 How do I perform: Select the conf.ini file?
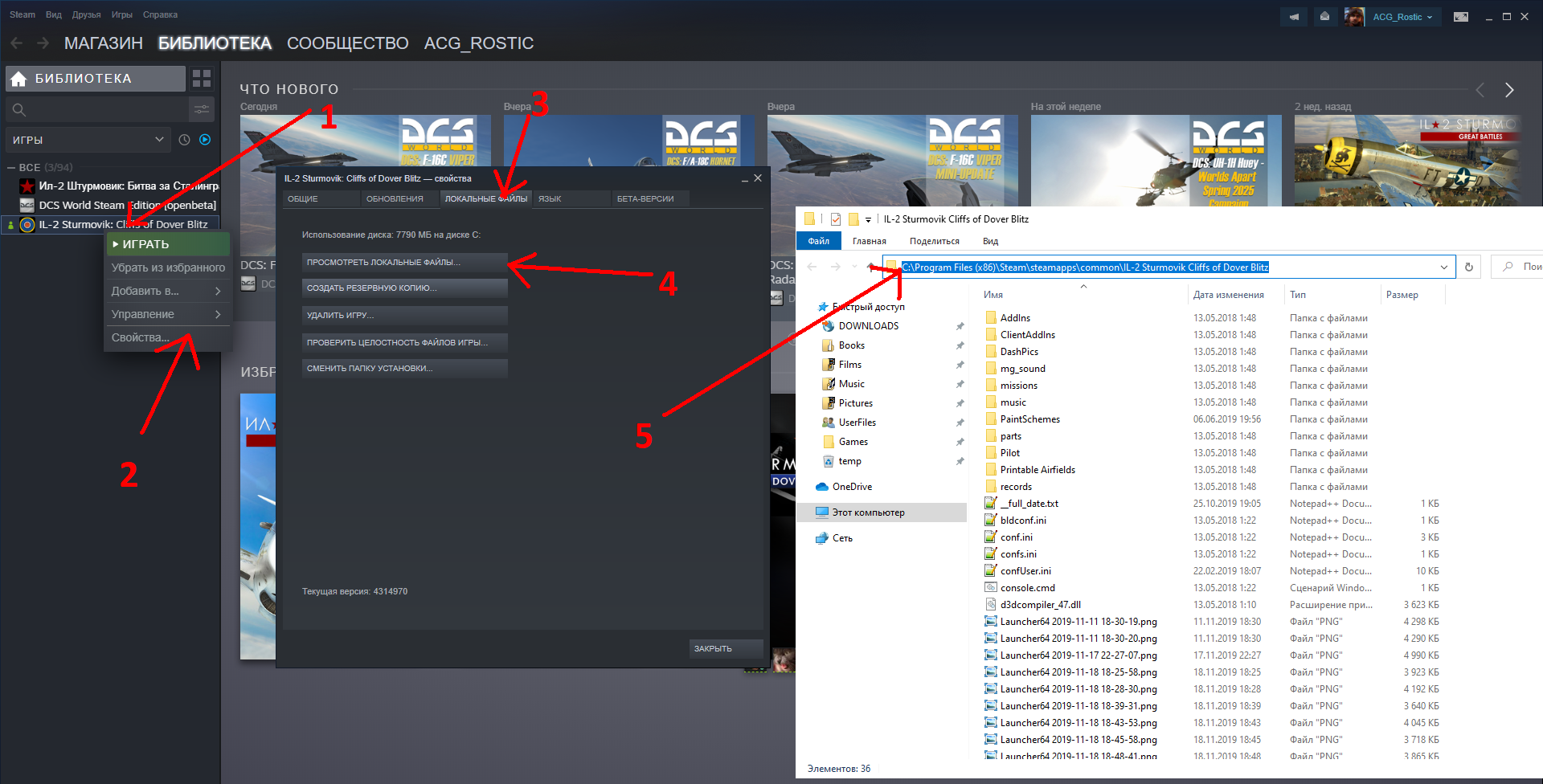point(1017,537)
